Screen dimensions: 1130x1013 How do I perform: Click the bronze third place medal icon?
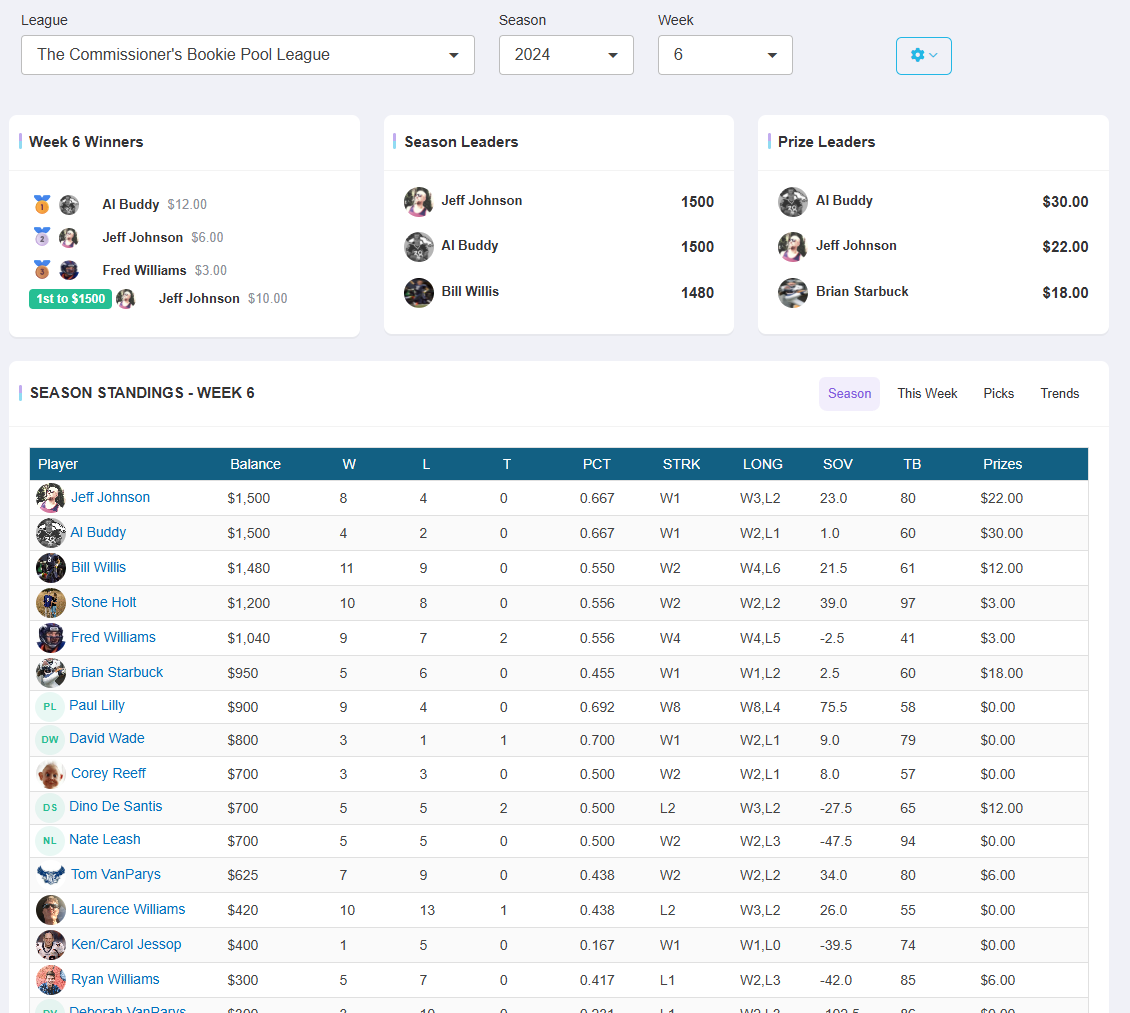tap(40, 270)
